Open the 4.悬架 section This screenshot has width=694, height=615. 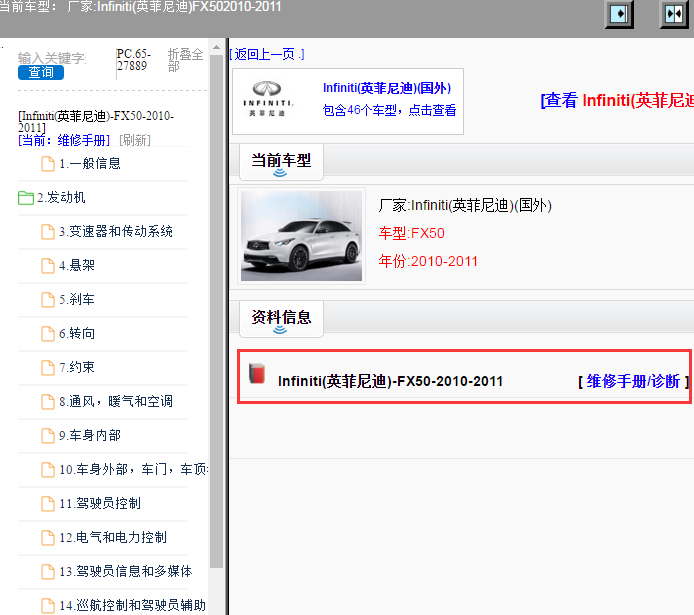tap(77, 265)
